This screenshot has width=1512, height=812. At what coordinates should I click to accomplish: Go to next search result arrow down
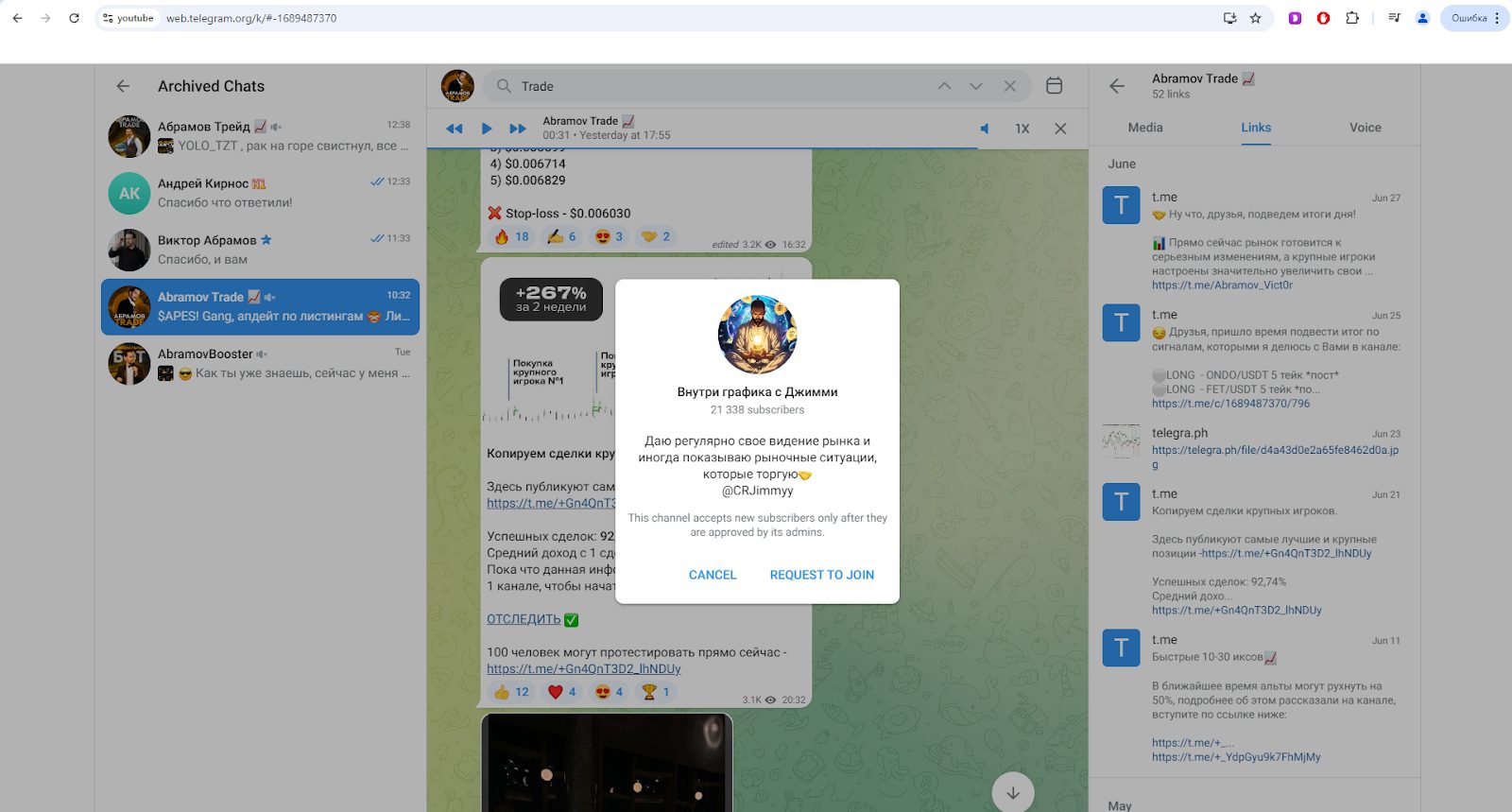[976, 86]
